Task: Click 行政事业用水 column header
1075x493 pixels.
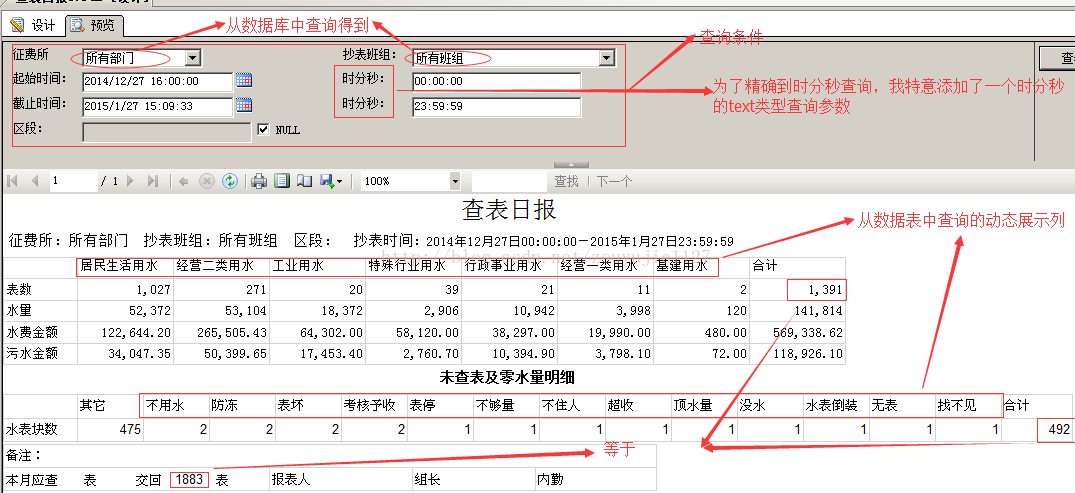Action: tap(503, 265)
